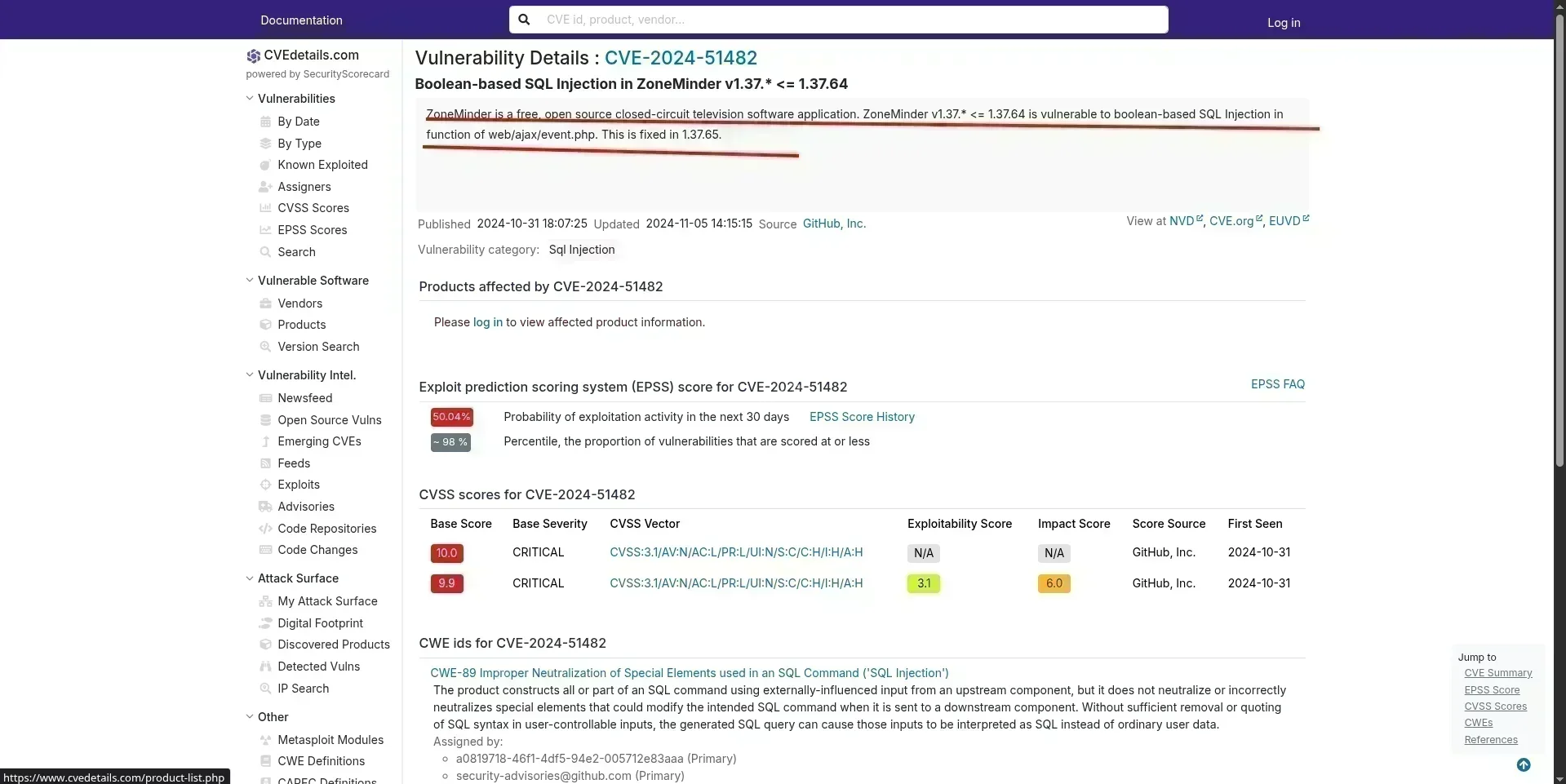Open the EPSS Score History link
The height and width of the screenshot is (784, 1566).
tap(862, 417)
